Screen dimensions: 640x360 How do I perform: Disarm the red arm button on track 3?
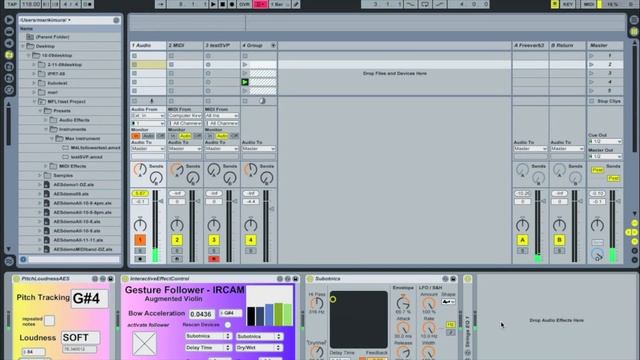pos(213,259)
